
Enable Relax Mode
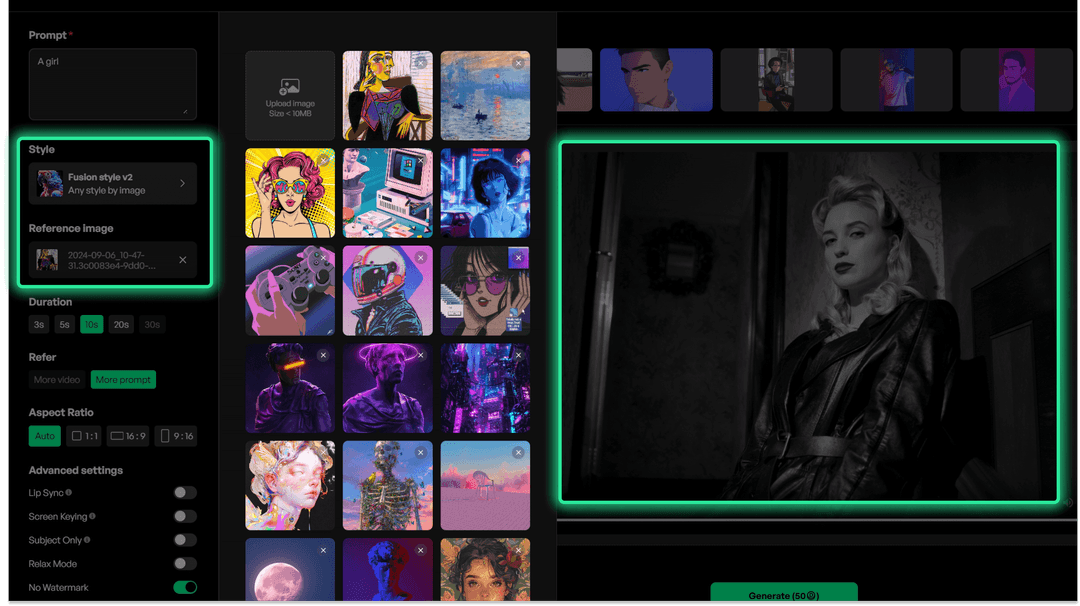(184, 563)
